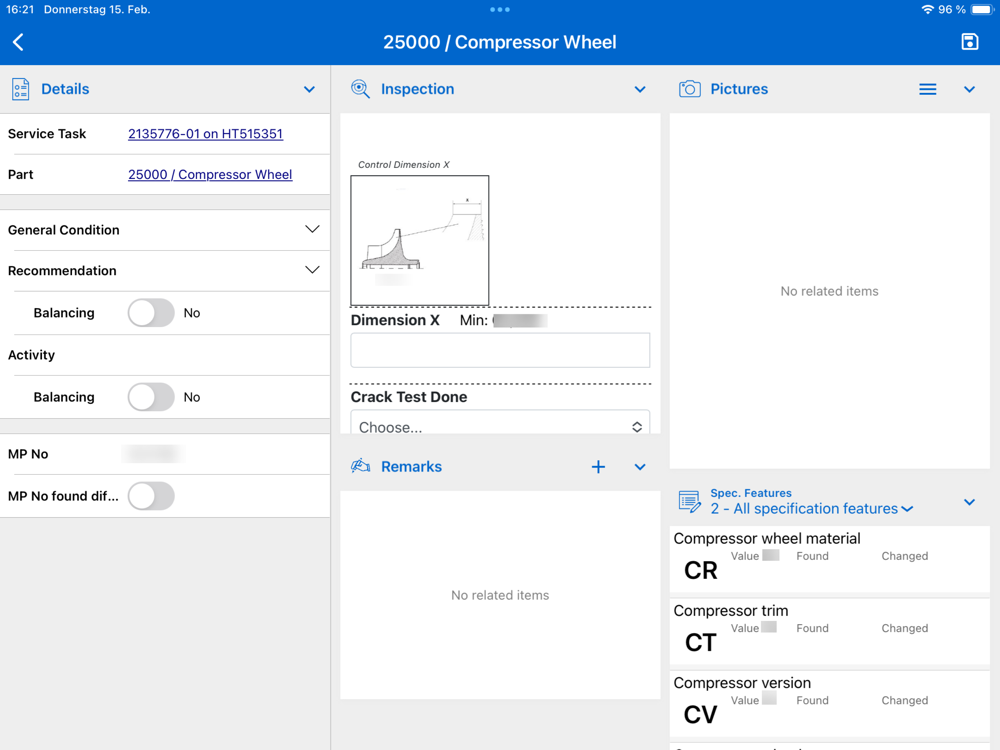Click the Dimension X input field

[500, 350]
